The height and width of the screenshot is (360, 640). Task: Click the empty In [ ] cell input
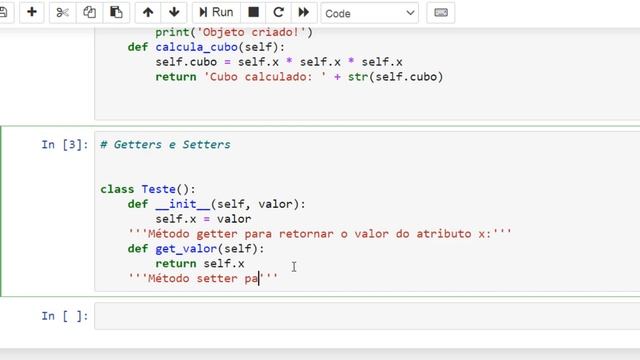[x=367, y=316]
